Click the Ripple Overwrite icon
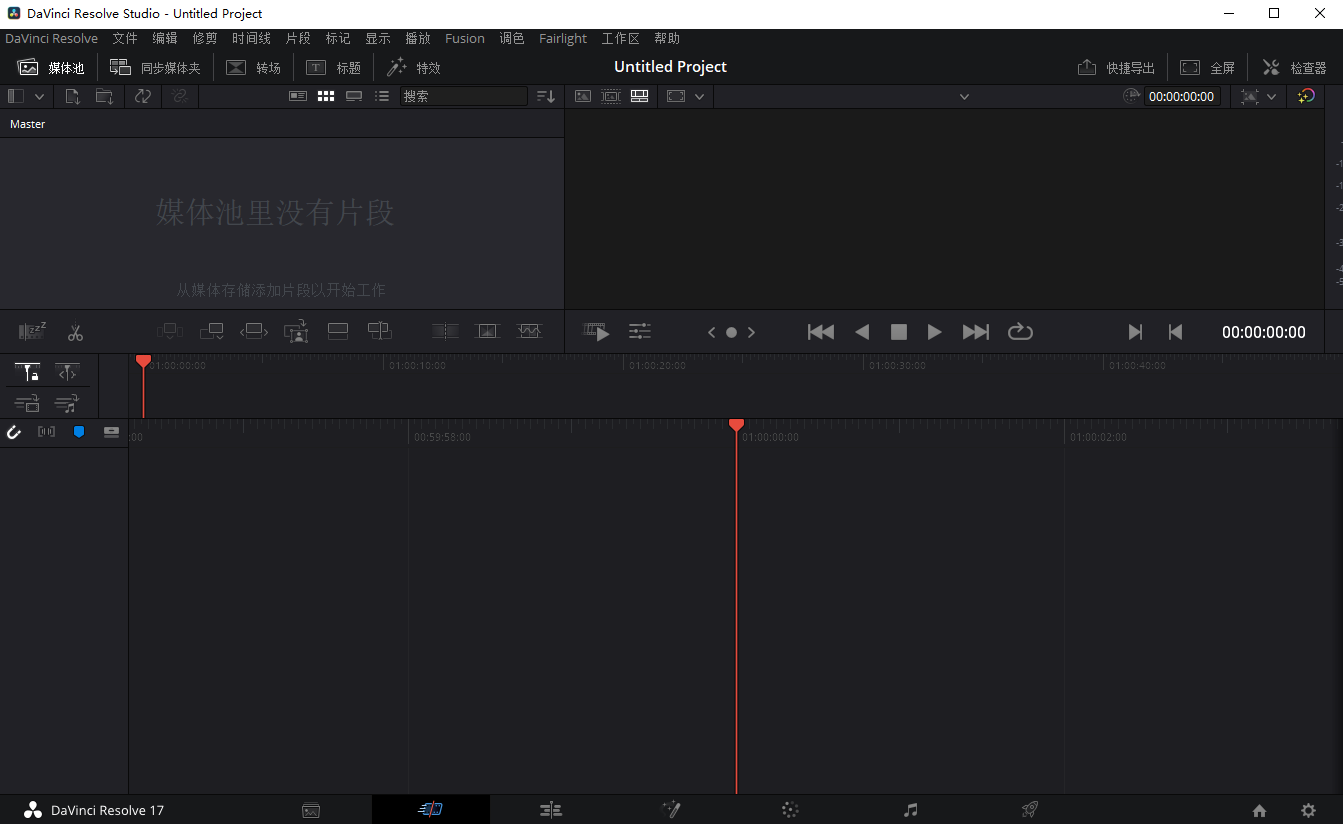 254,331
